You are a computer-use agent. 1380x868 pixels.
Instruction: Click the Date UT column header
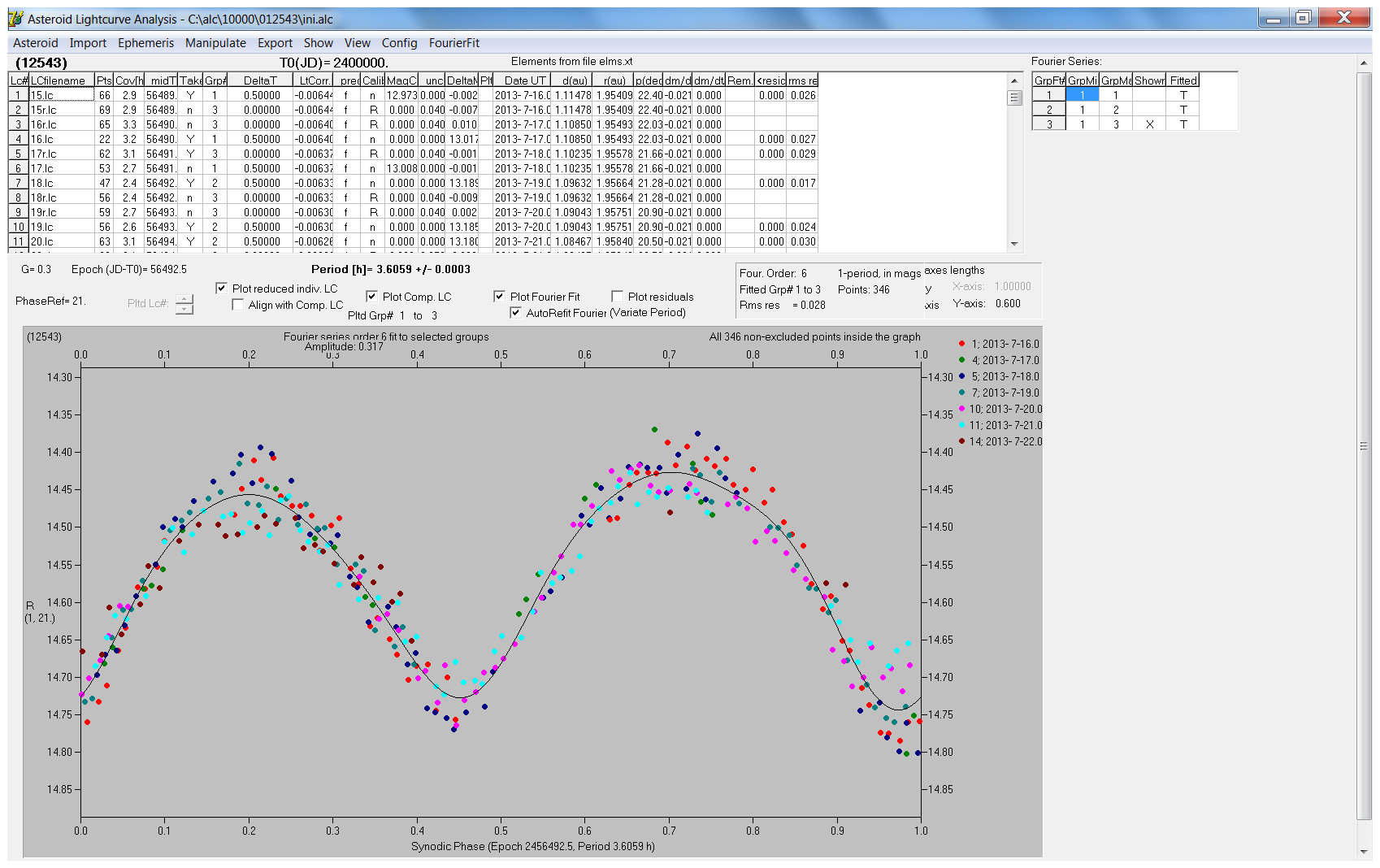(522, 80)
